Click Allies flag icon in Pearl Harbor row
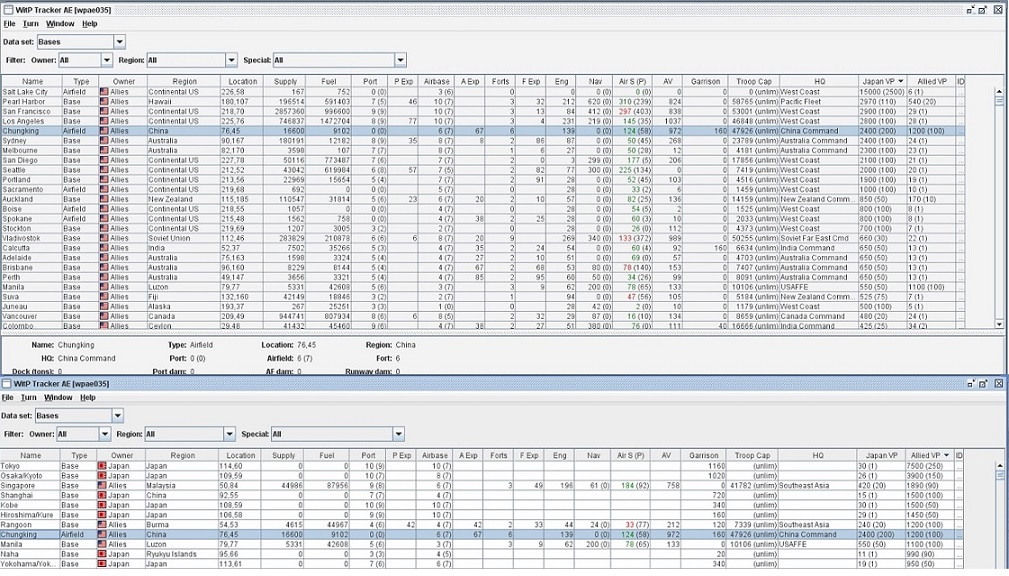 pos(104,102)
